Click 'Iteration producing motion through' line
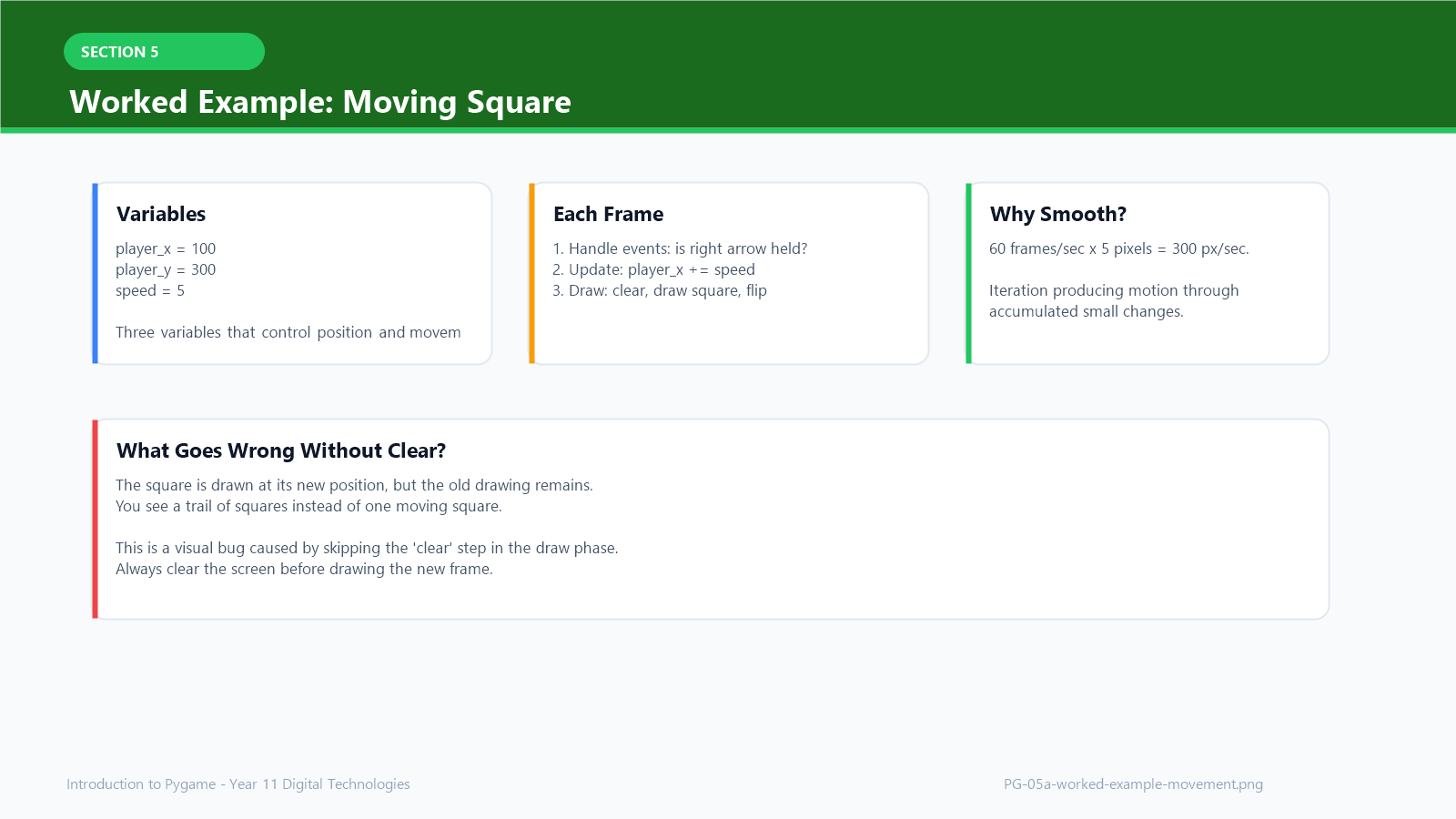This screenshot has height=819, width=1456. (x=1114, y=290)
